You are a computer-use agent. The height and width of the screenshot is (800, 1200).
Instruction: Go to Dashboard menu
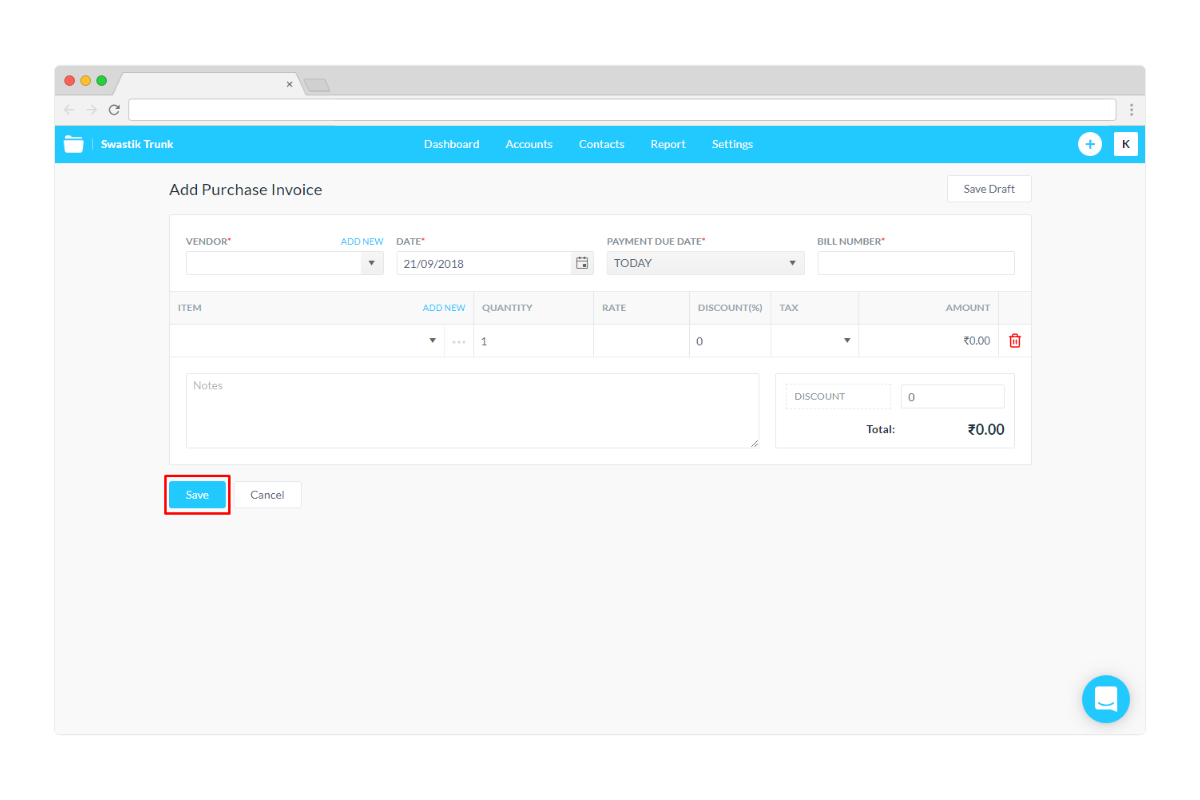tap(451, 144)
